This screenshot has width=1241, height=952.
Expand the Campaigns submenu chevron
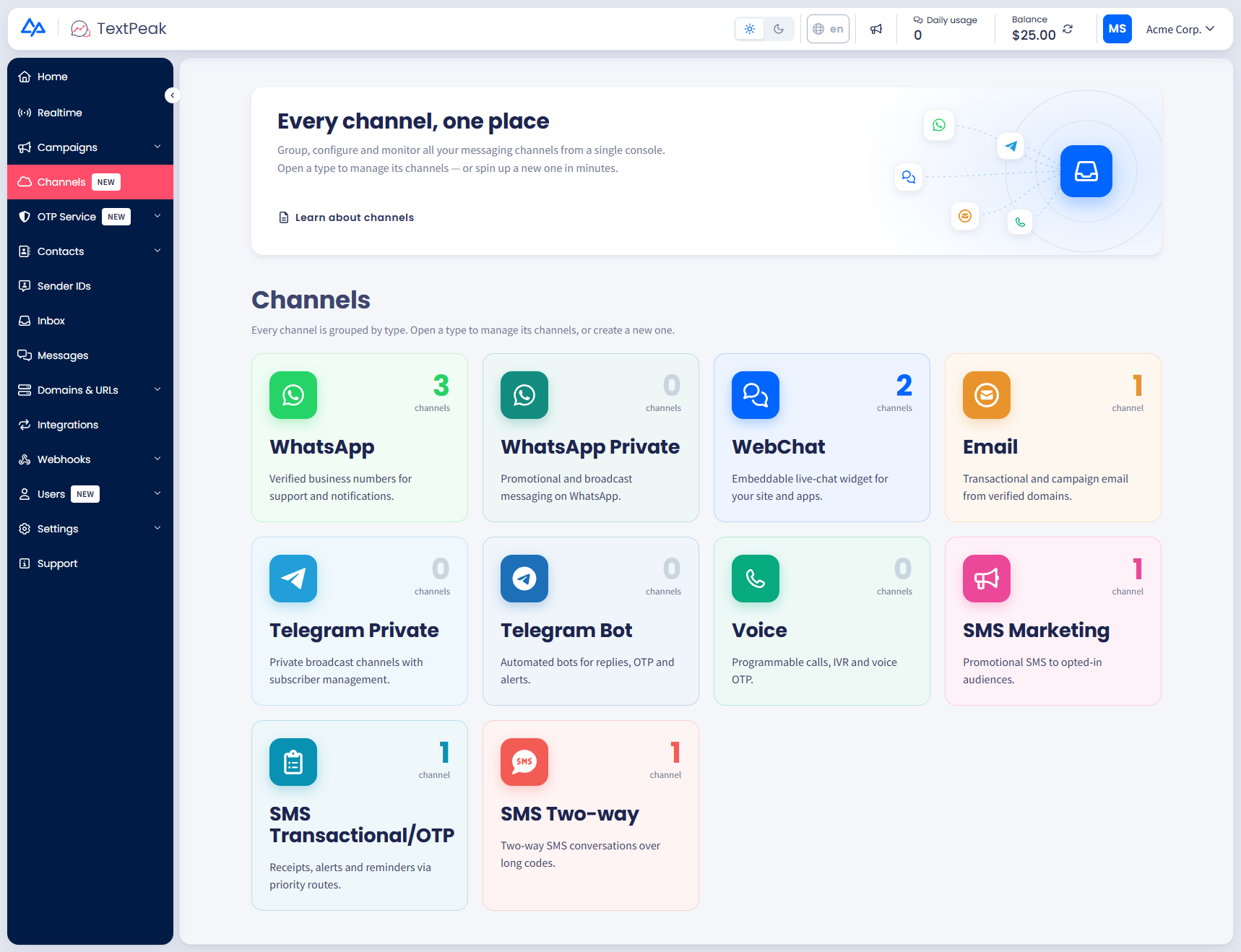tap(157, 147)
